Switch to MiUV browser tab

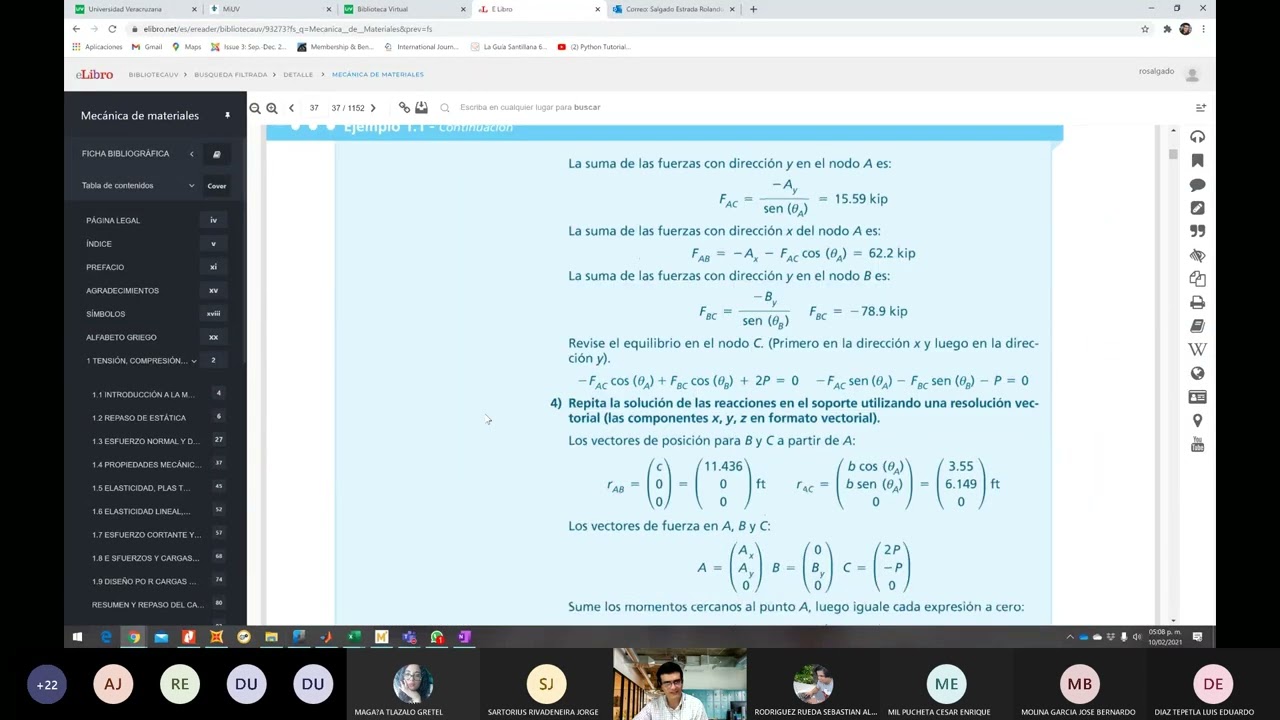pos(268,9)
